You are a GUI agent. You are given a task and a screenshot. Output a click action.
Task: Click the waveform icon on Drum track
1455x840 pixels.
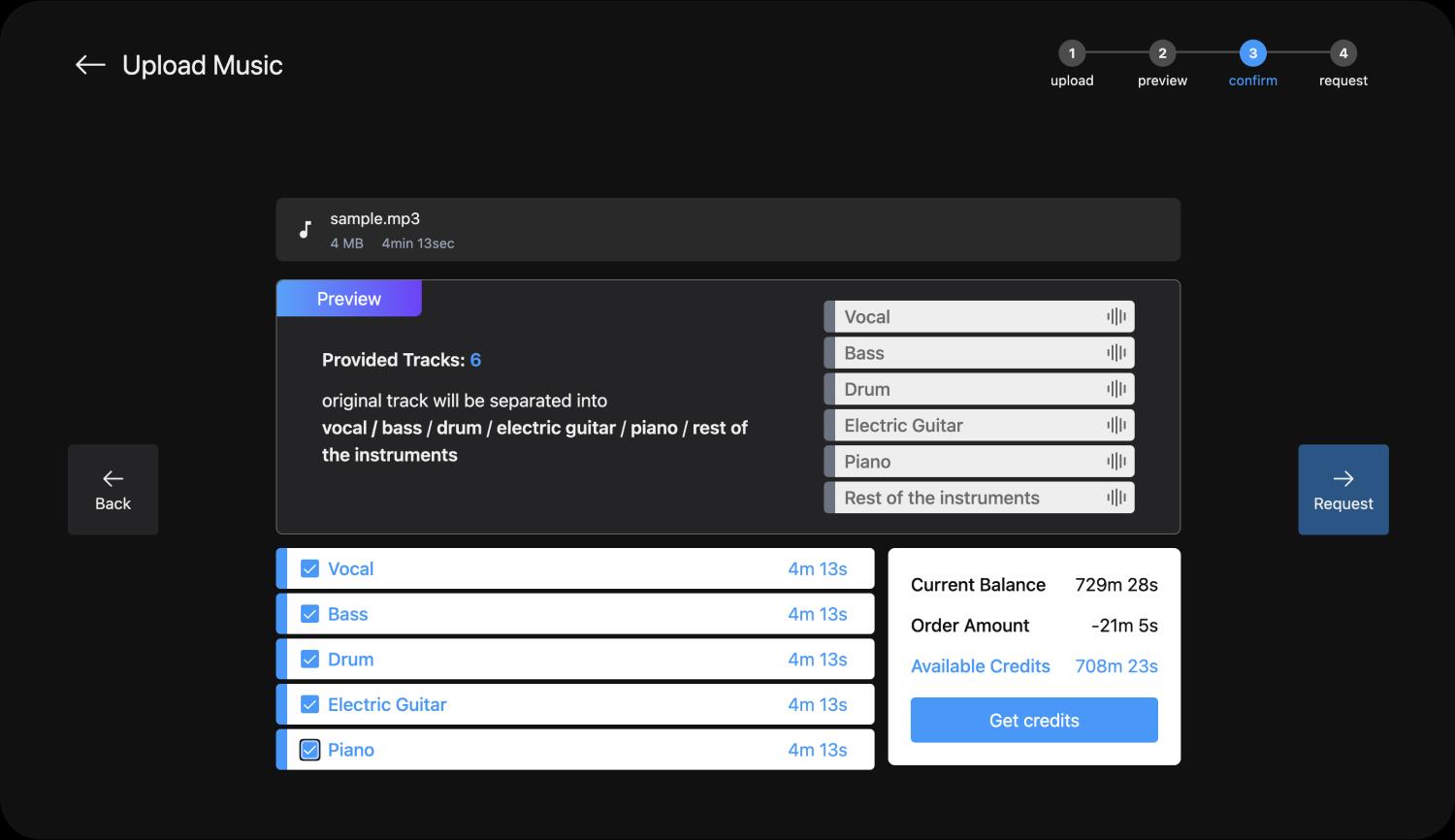pos(1116,389)
